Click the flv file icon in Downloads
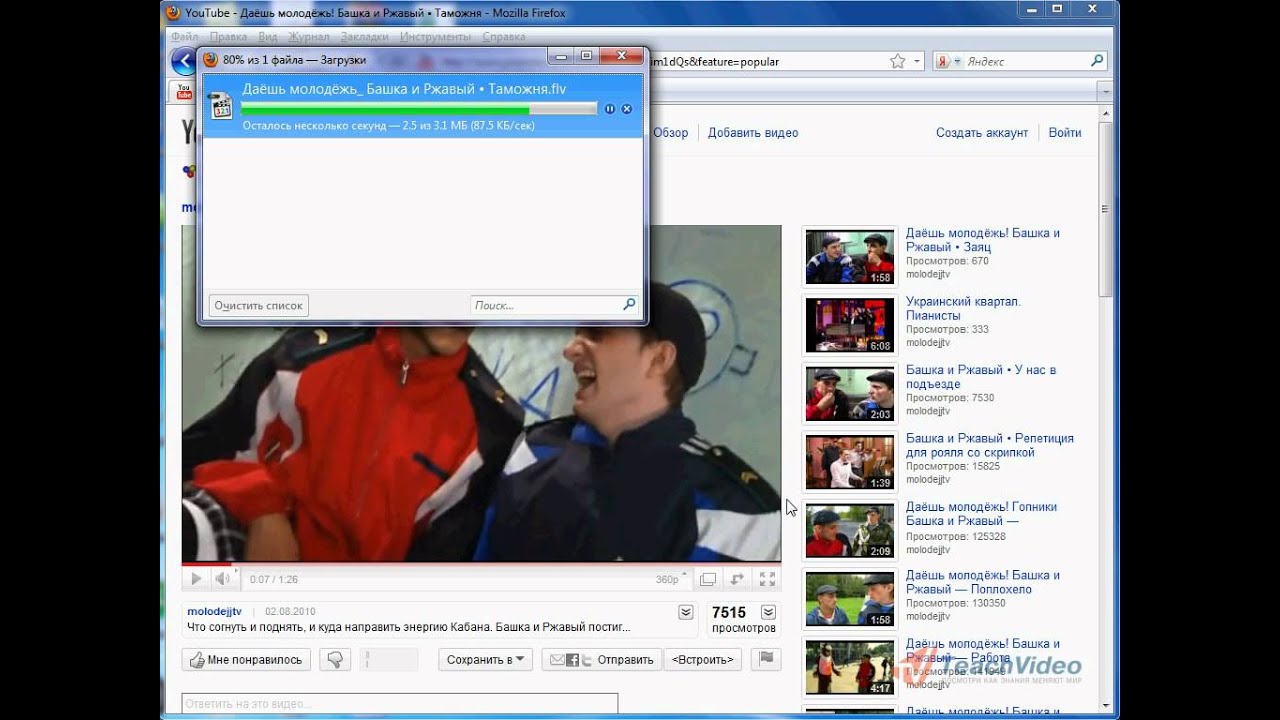Image resolution: width=1280 pixels, height=720 pixels. point(221,106)
